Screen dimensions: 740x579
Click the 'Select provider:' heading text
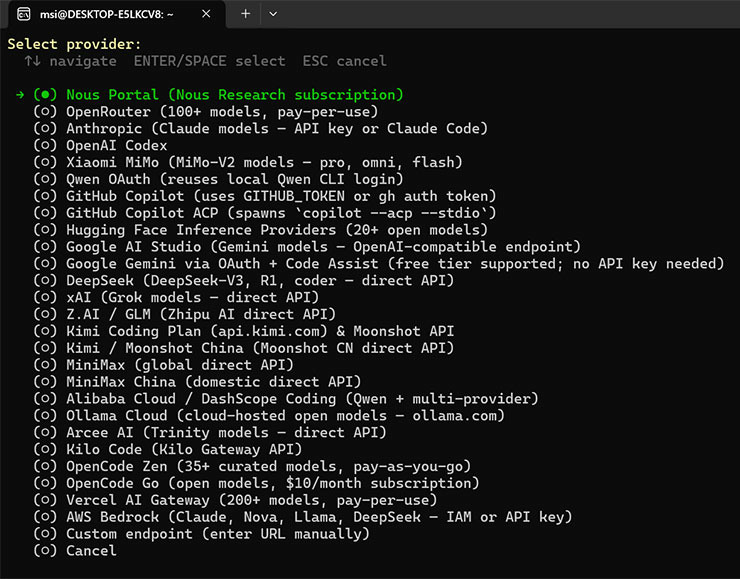pos(74,44)
